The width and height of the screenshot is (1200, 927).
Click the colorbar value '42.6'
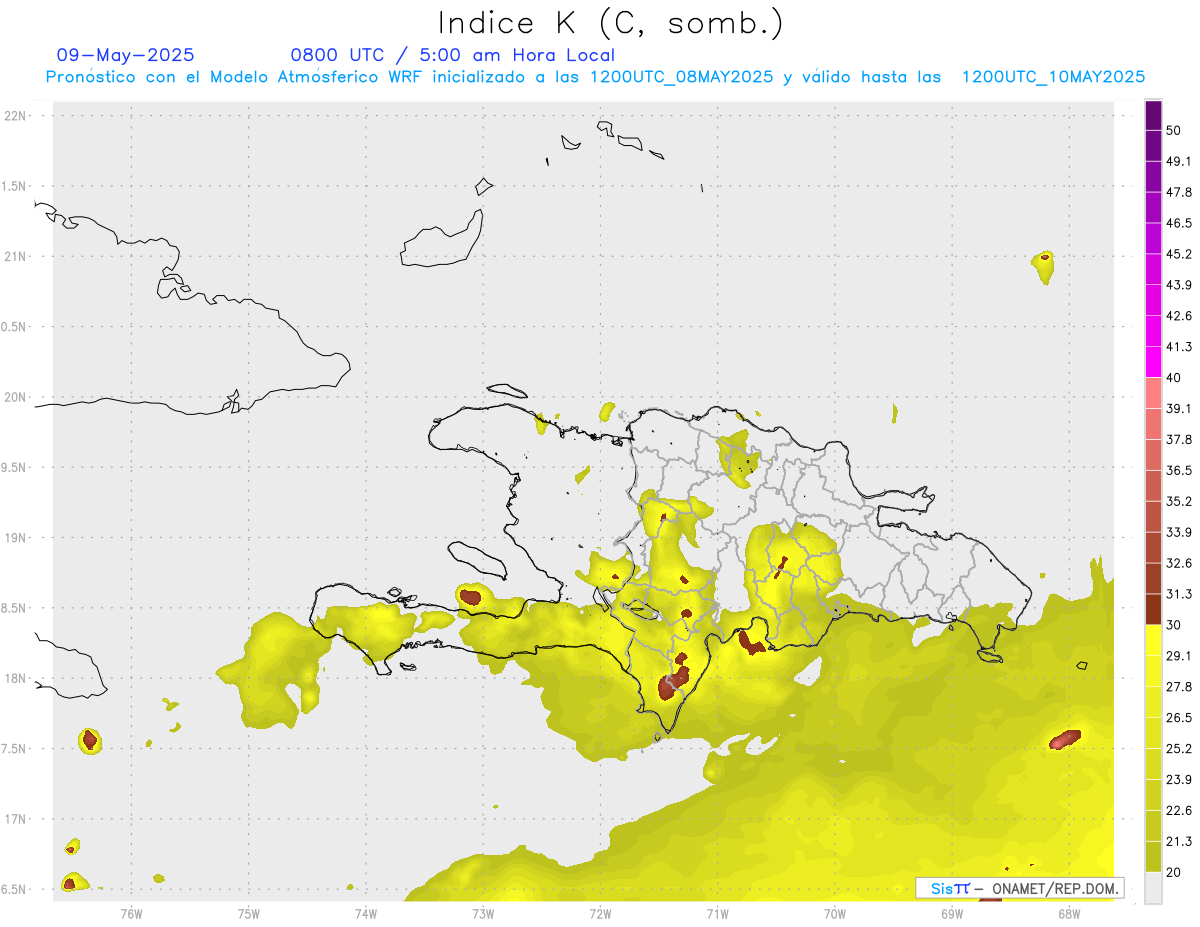[1179, 316]
